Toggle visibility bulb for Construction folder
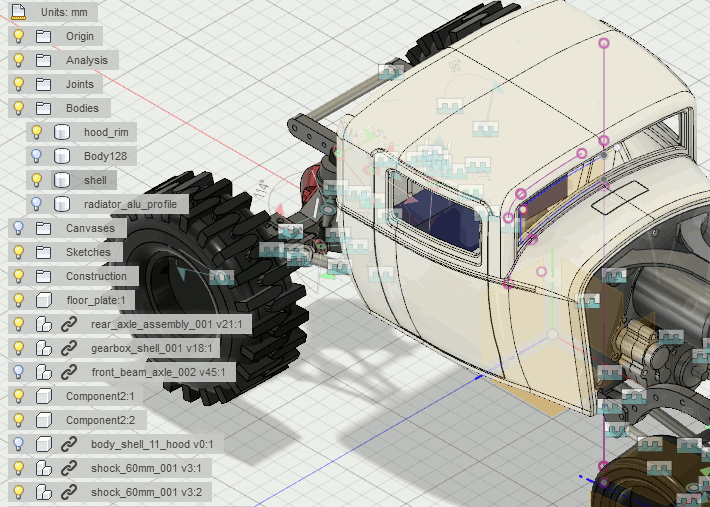The width and height of the screenshot is (710, 507). coord(19,276)
